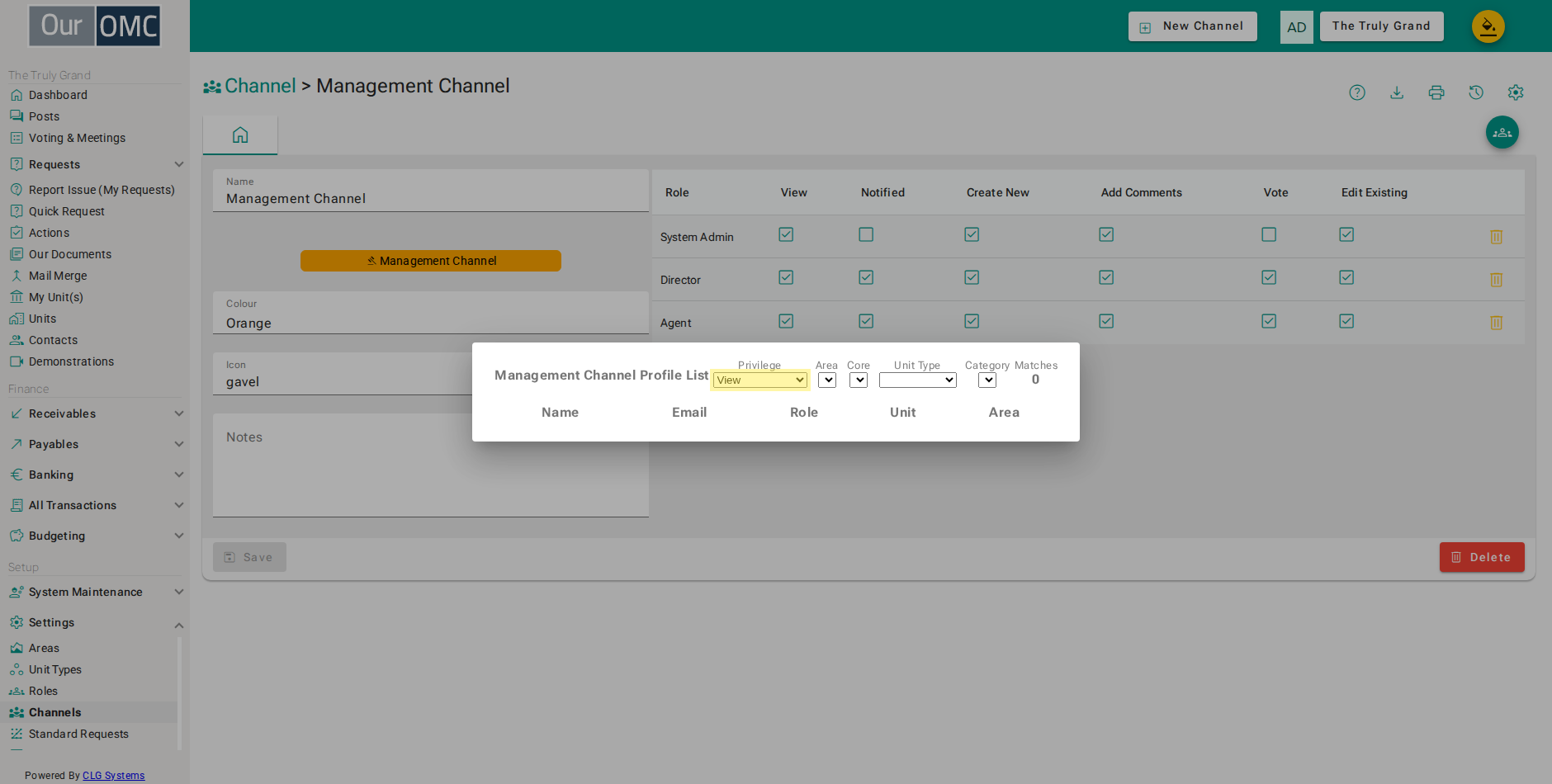Open the Category filter dropdown

987,380
